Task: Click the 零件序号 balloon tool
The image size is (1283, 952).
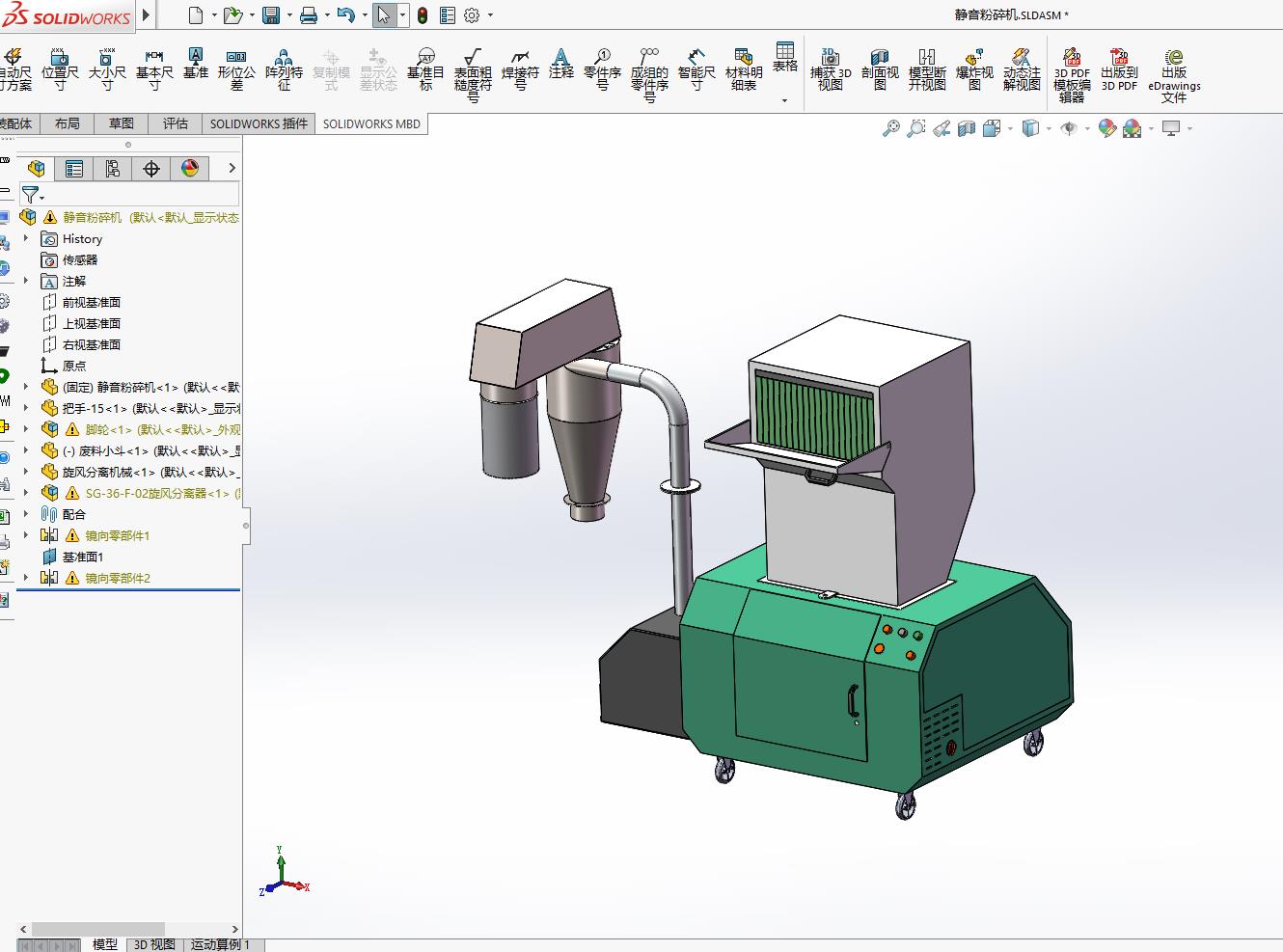Action: 602,69
